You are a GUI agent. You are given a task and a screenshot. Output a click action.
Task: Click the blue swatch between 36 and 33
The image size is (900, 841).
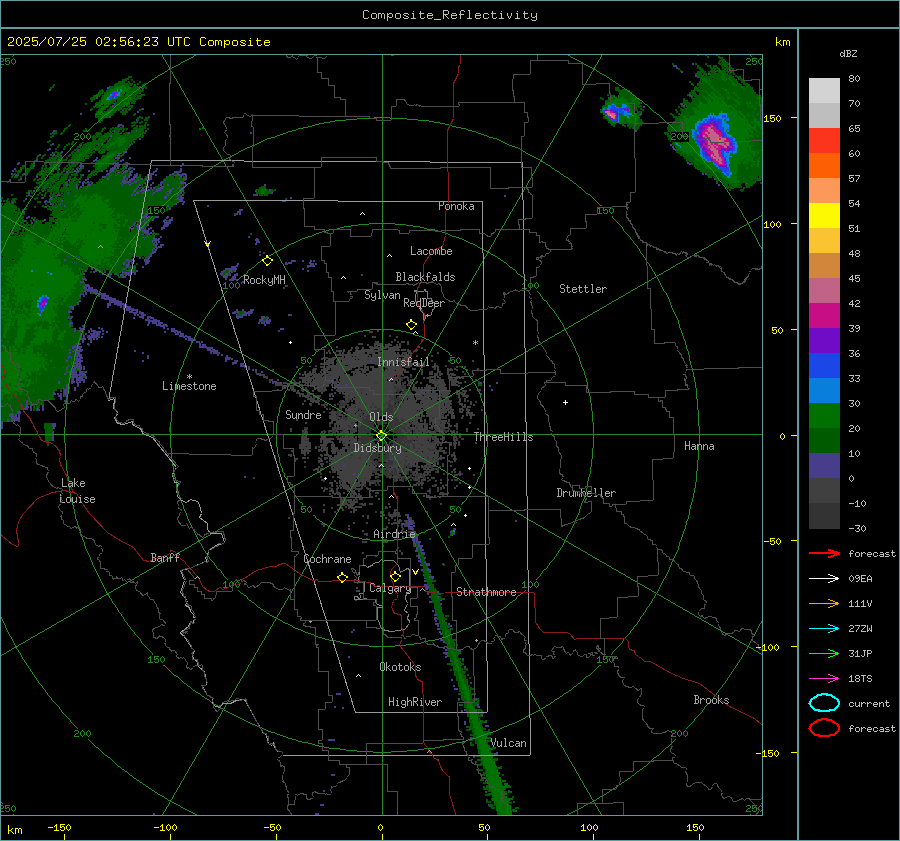(824, 365)
